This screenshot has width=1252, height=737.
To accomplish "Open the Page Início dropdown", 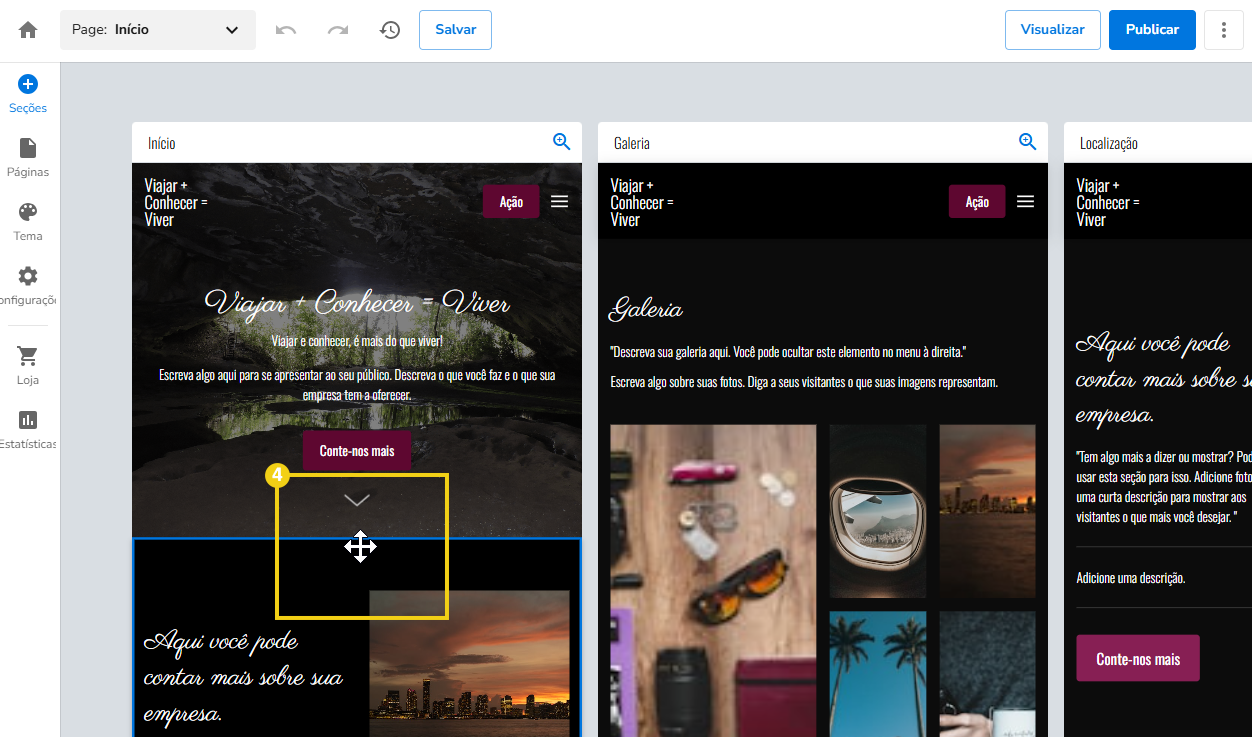I will coord(158,30).
